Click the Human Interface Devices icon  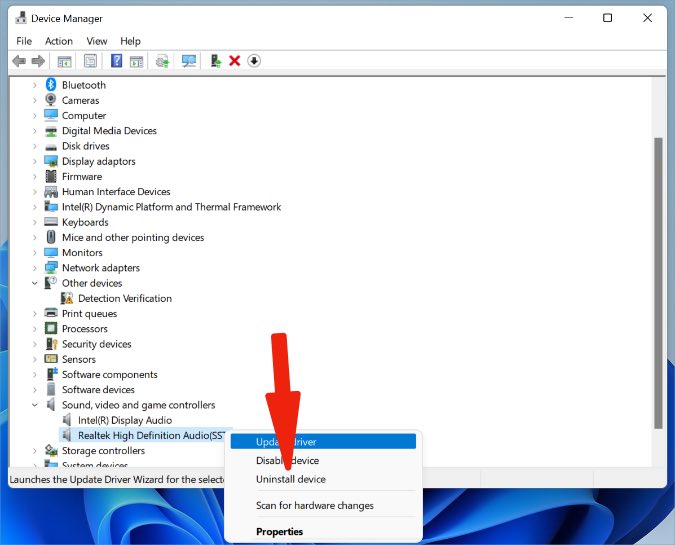coord(51,192)
